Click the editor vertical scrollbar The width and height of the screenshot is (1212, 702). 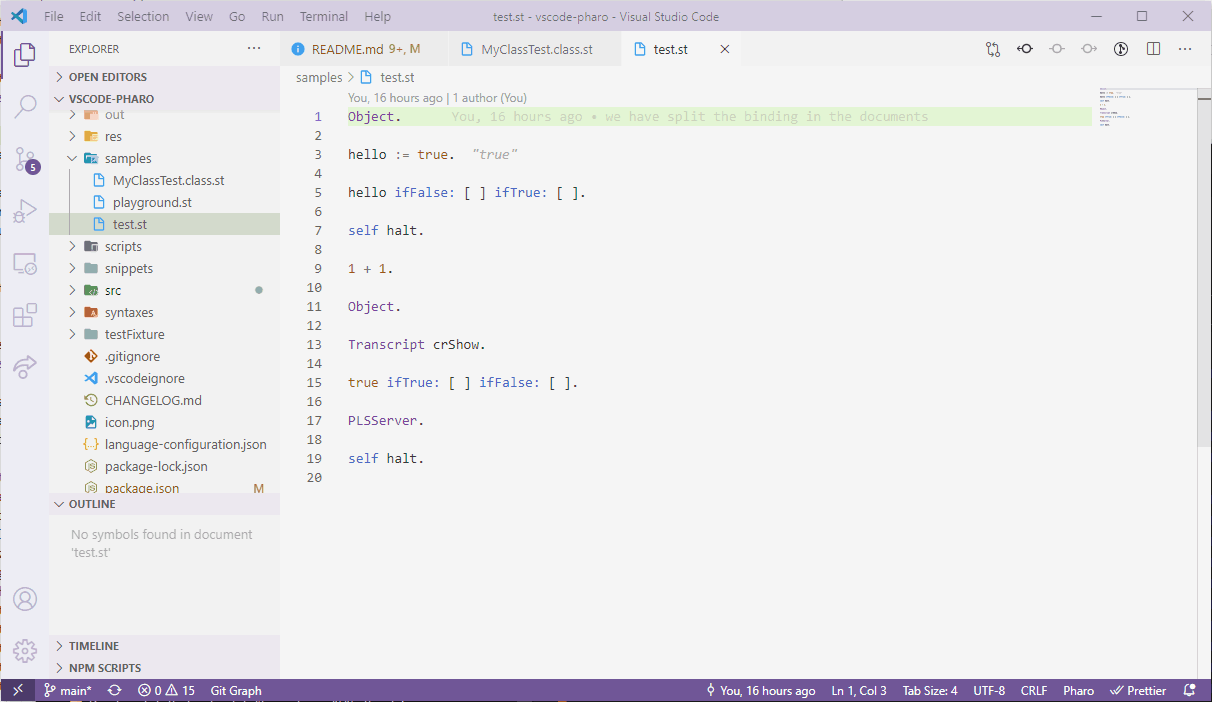pyautogui.click(x=1204, y=267)
